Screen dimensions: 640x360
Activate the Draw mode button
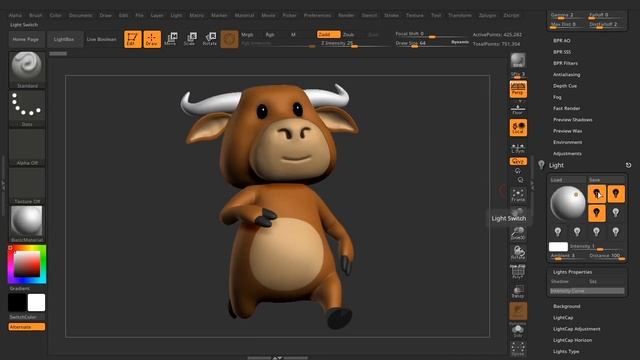(152, 39)
